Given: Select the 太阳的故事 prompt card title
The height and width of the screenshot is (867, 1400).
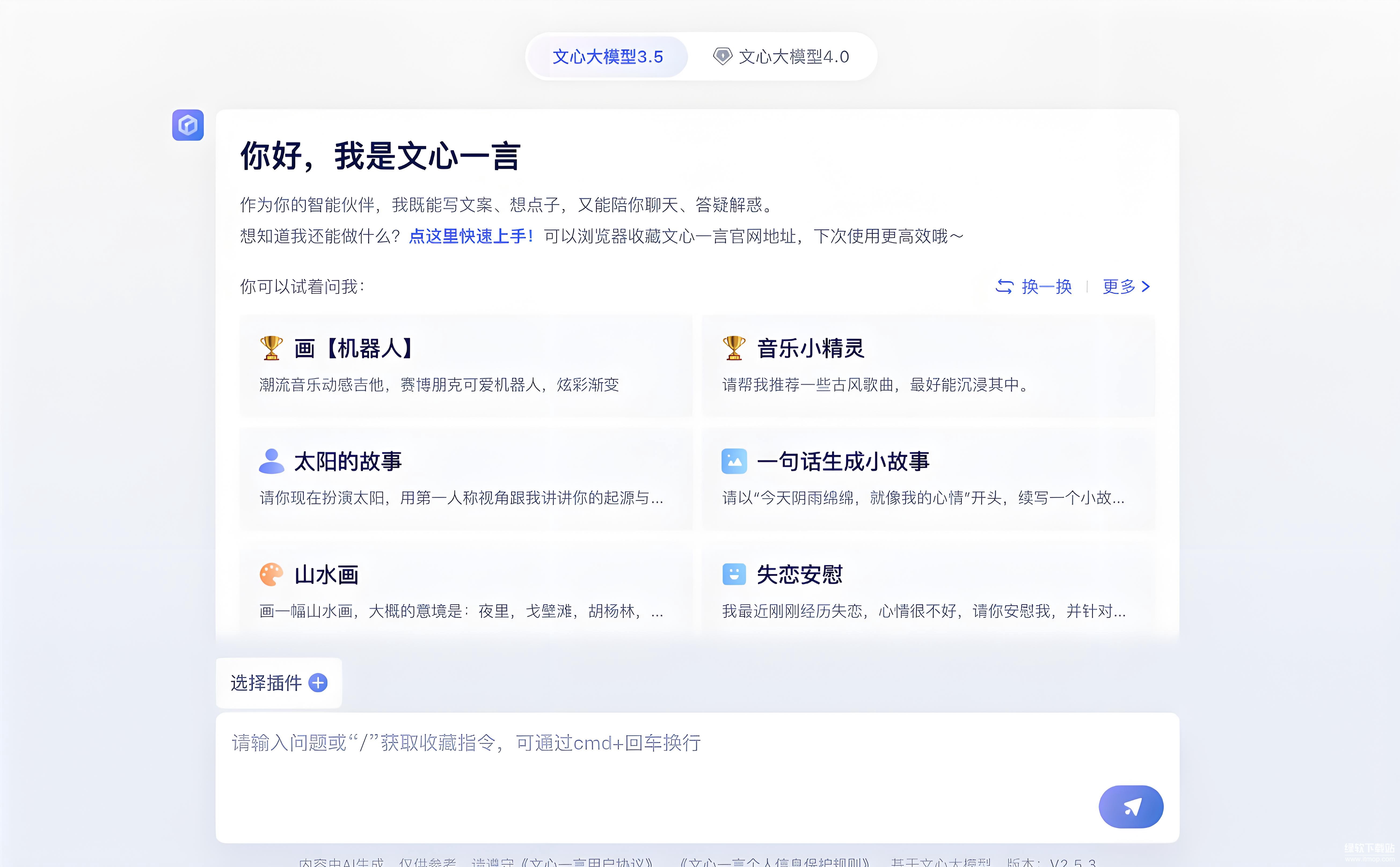Looking at the screenshot, I should coord(348,461).
